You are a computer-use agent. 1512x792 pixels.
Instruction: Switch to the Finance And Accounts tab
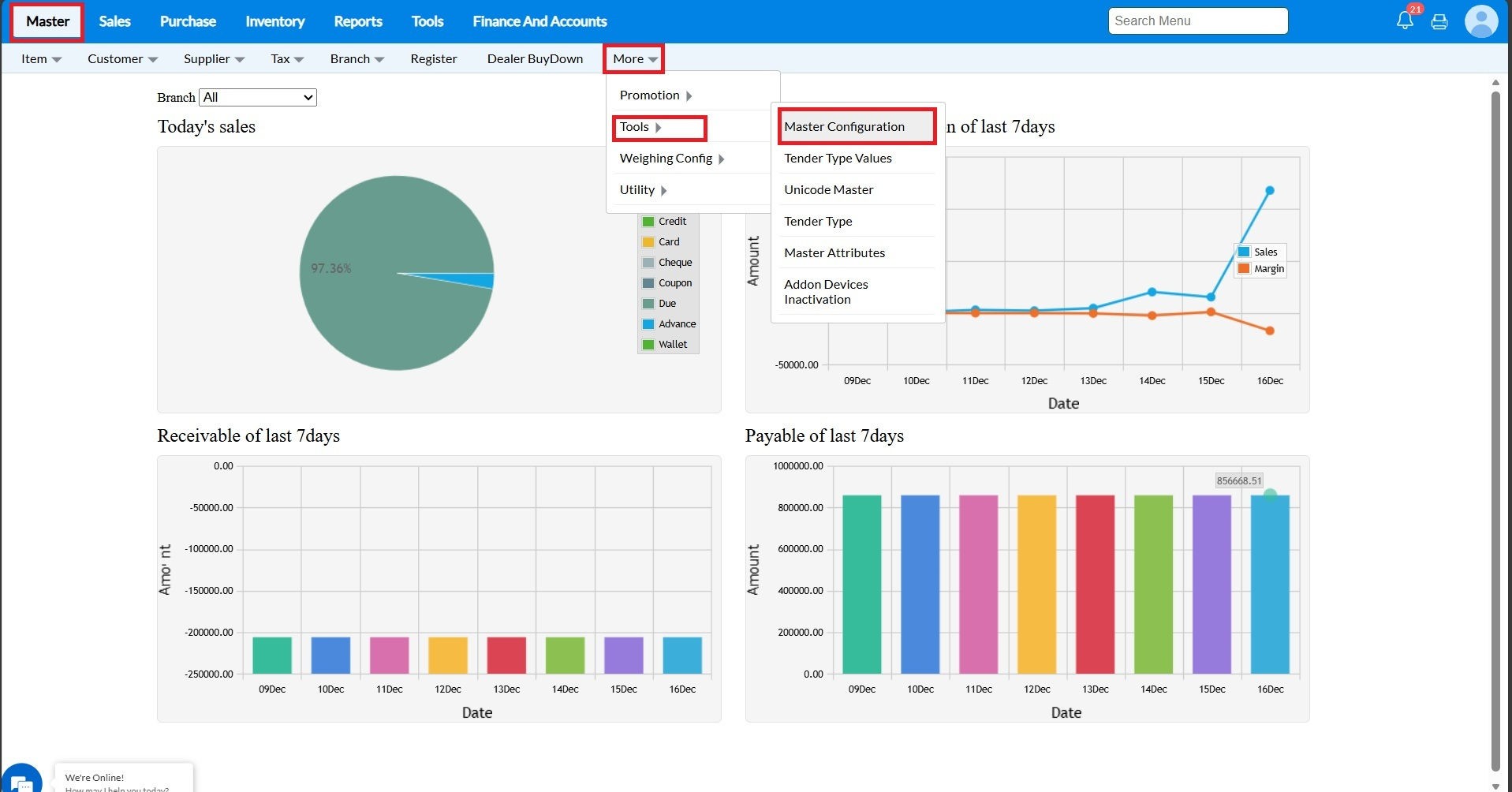(x=539, y=21)
